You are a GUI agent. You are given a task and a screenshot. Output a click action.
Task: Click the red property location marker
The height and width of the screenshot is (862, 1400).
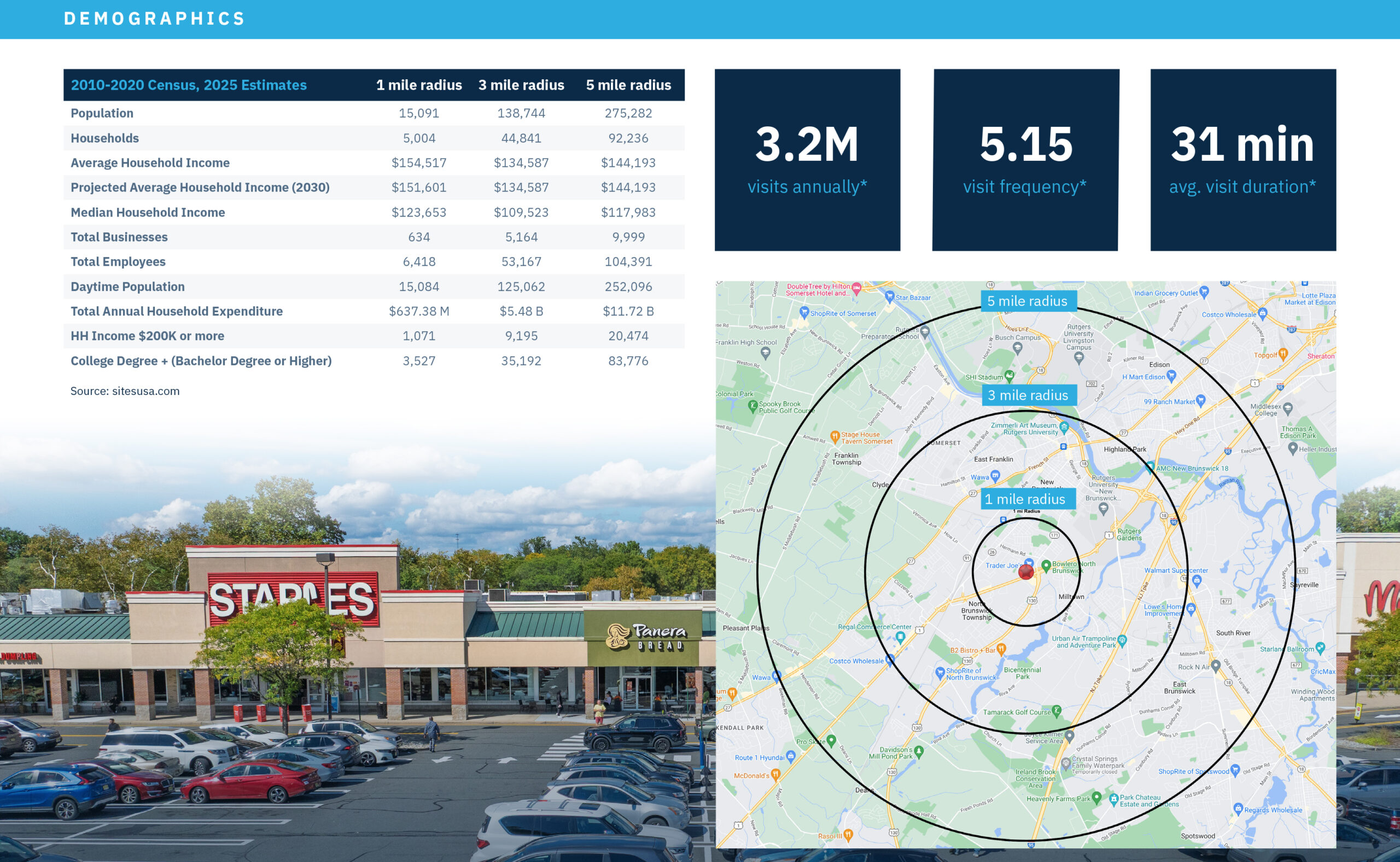click(1025, 572)
